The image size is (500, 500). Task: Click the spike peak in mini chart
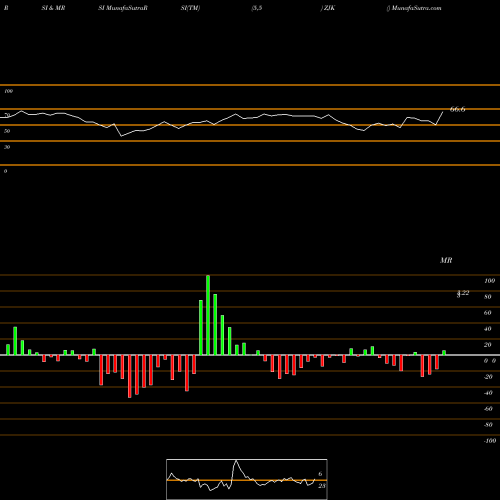coord(236,461)
